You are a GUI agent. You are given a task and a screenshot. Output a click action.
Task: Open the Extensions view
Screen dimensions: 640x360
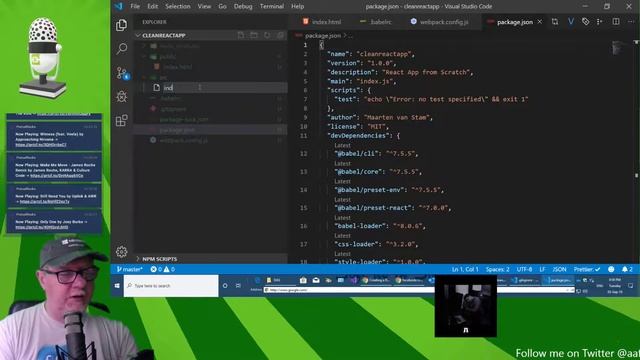[x=121, y=120]
